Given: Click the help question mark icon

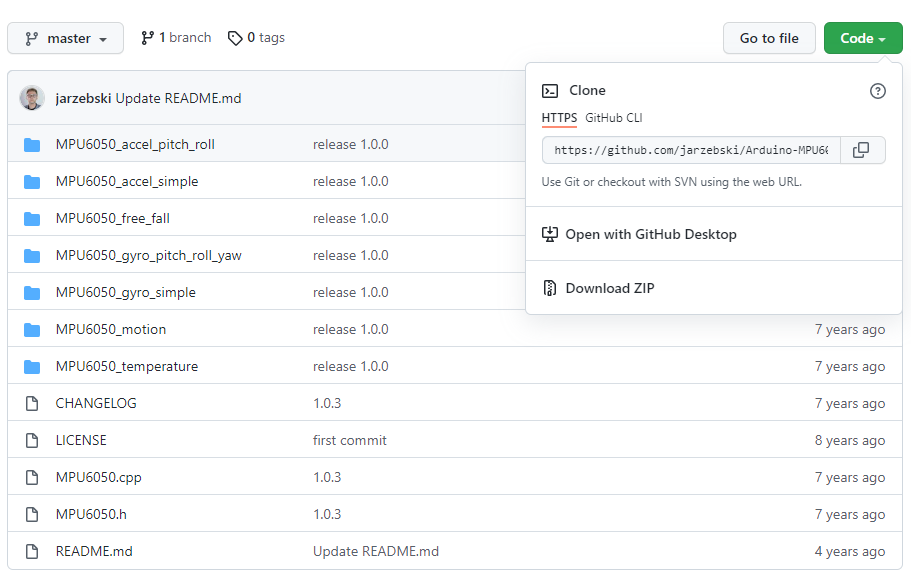Looking at the screenshot, I should [878, 91].
